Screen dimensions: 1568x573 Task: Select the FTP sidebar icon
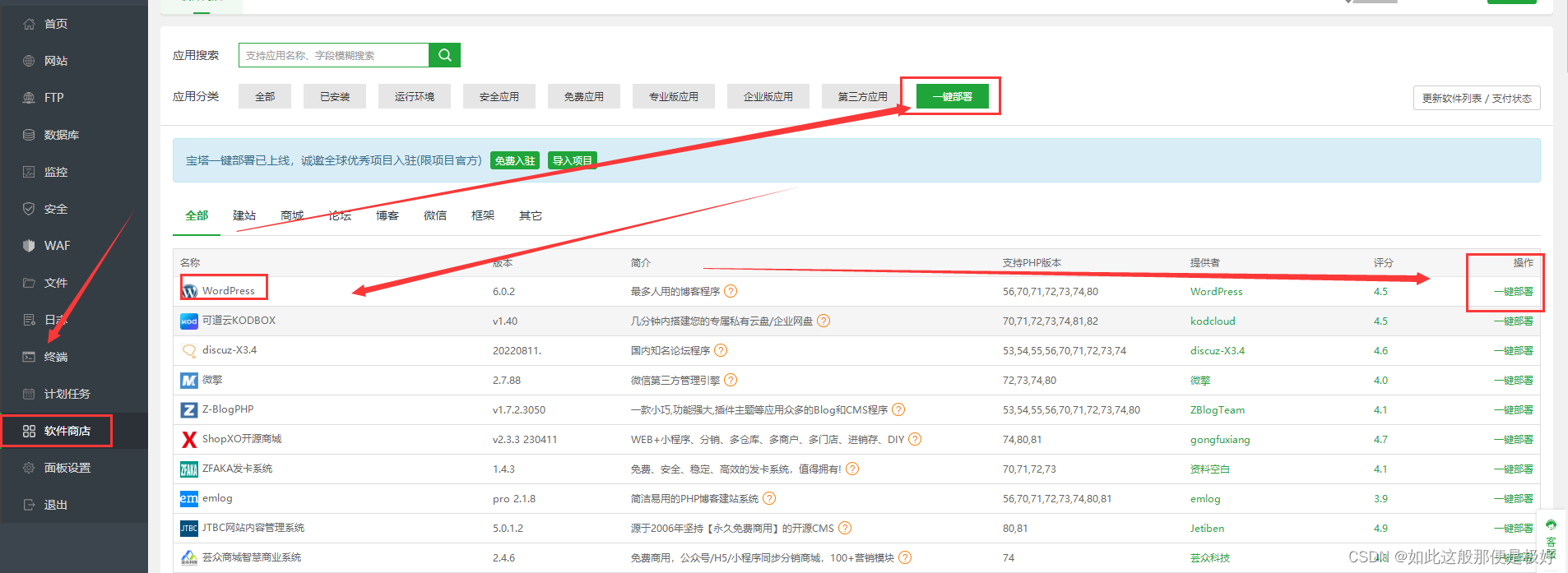[x=29, y=98]
